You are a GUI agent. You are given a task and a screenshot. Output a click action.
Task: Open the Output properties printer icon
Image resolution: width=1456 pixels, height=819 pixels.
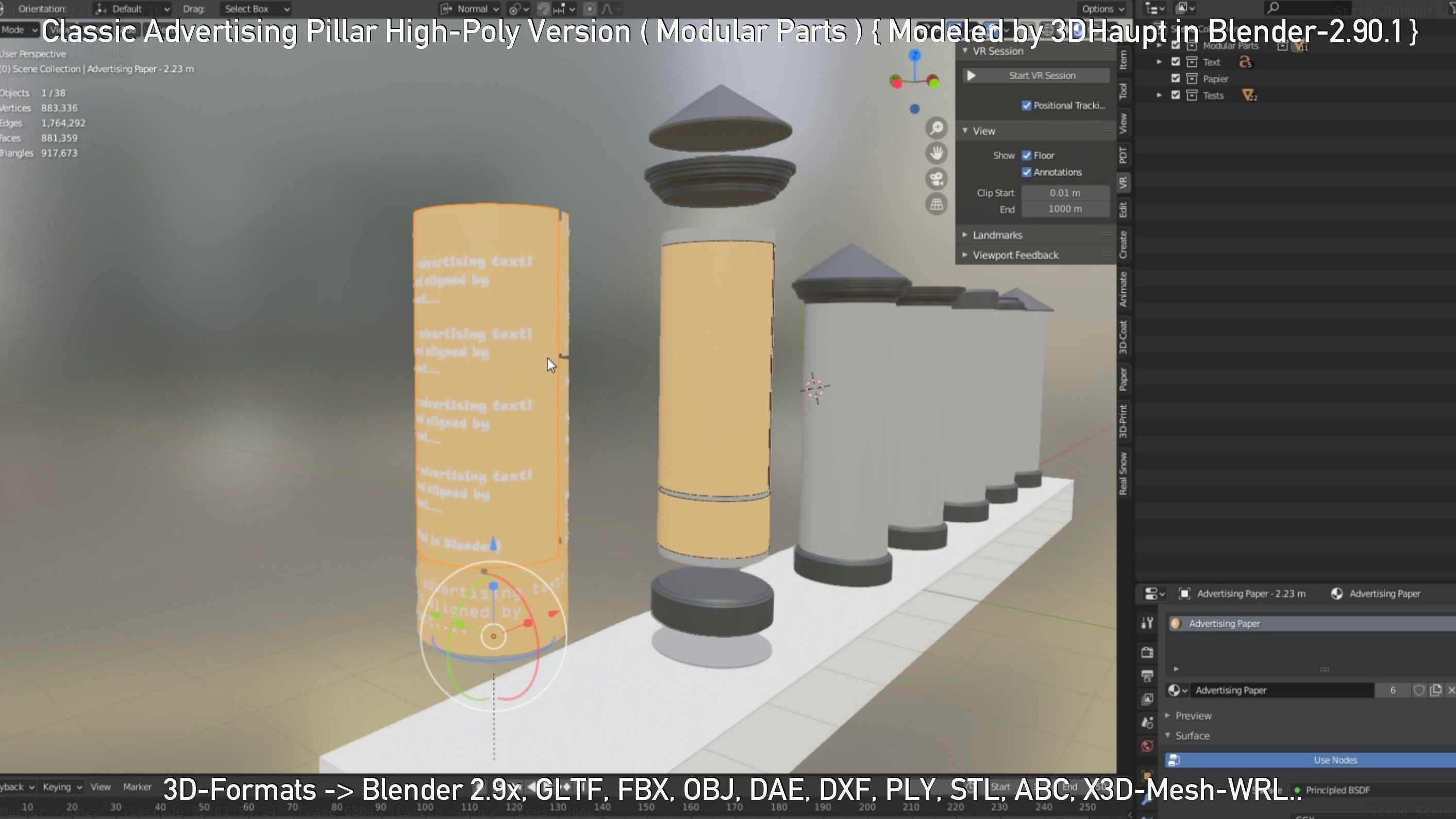point(1147,676)
